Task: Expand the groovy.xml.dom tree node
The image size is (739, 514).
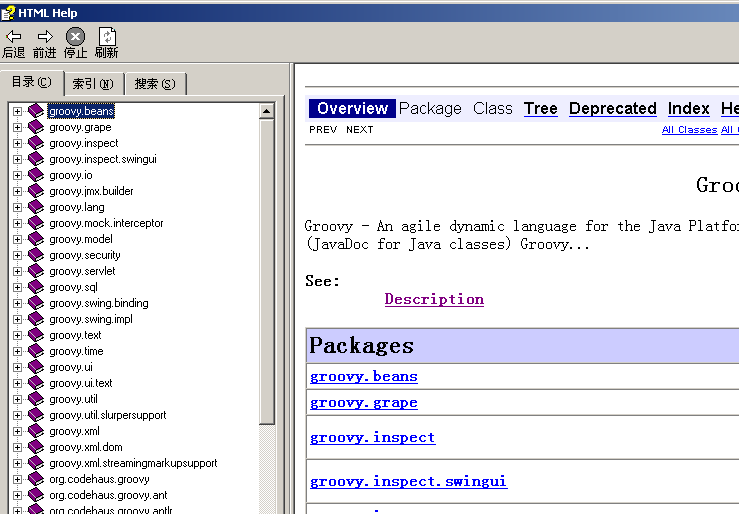Action: (17, 448)
